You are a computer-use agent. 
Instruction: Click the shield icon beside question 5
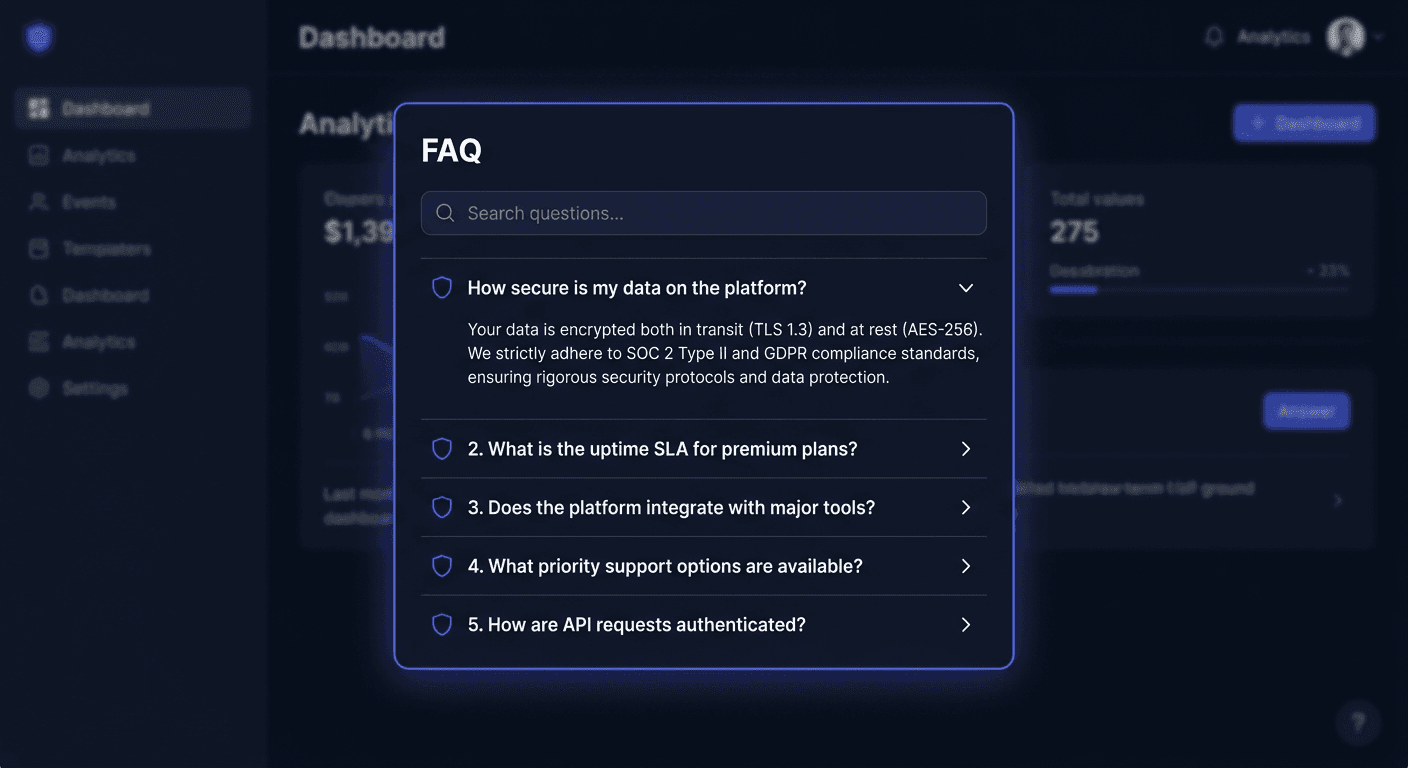(x=441, y=624)
